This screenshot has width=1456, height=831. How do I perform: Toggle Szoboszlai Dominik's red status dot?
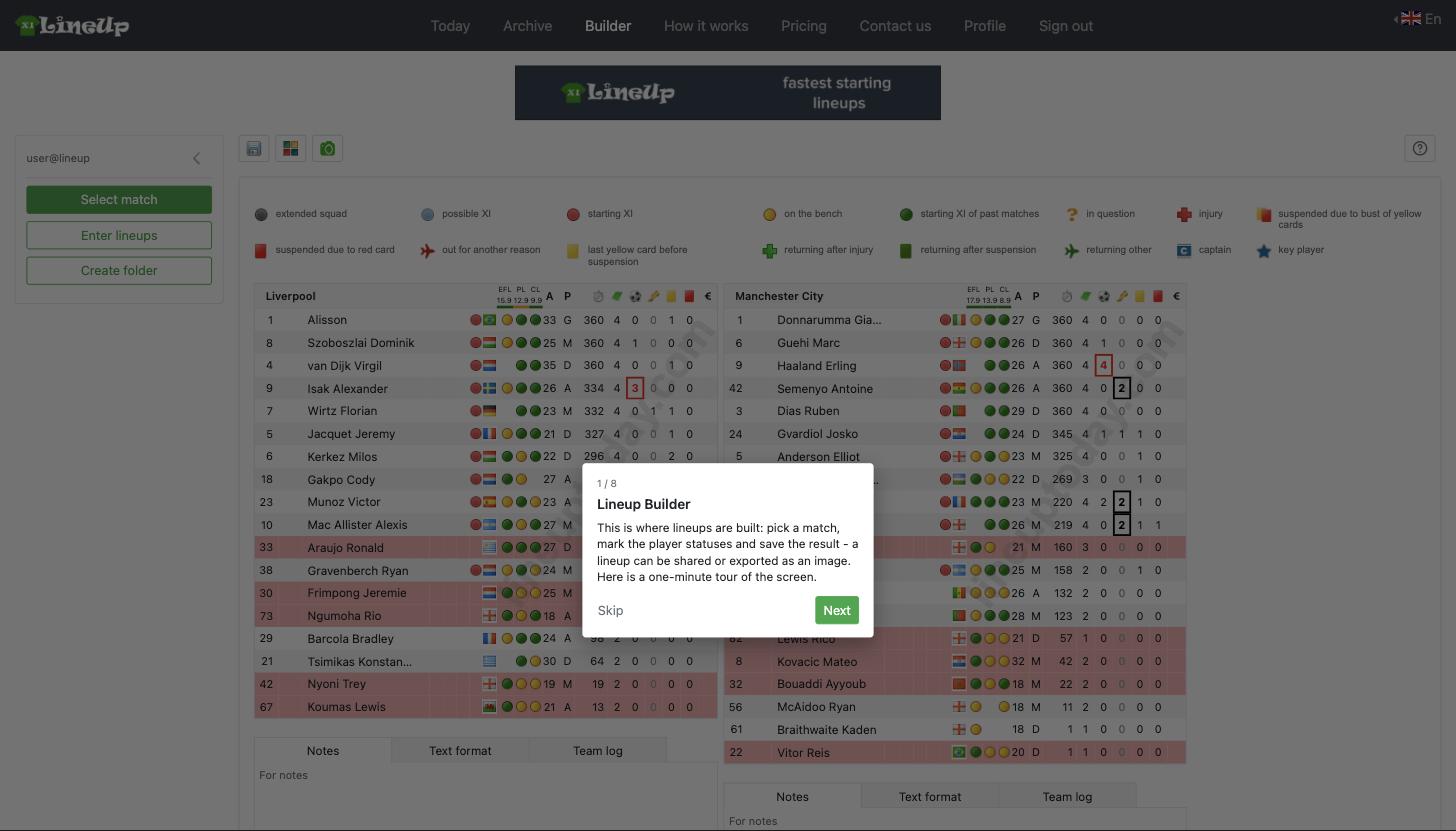[x=476, y=343]
